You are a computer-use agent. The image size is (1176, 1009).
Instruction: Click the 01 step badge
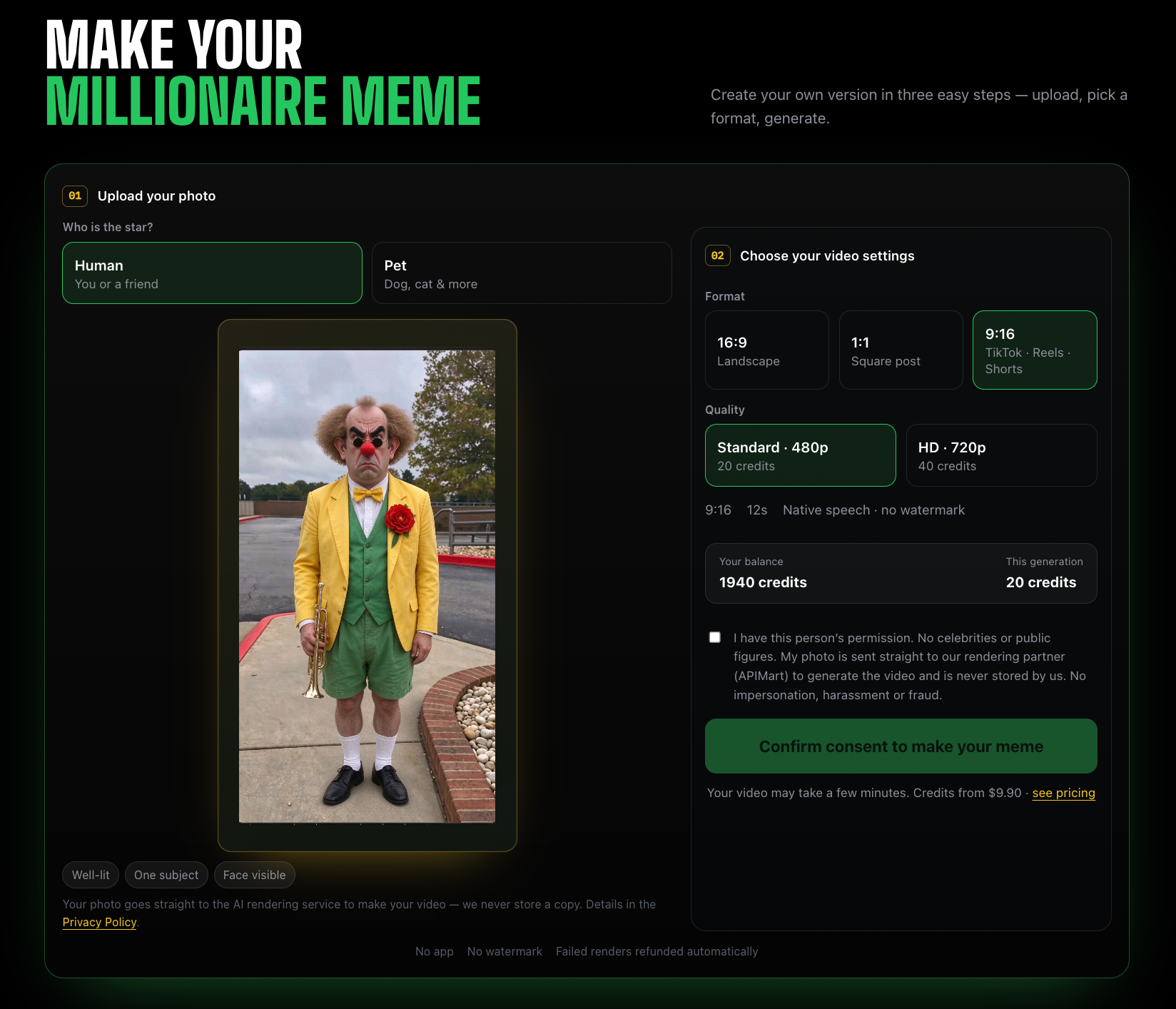pos(75,196)
